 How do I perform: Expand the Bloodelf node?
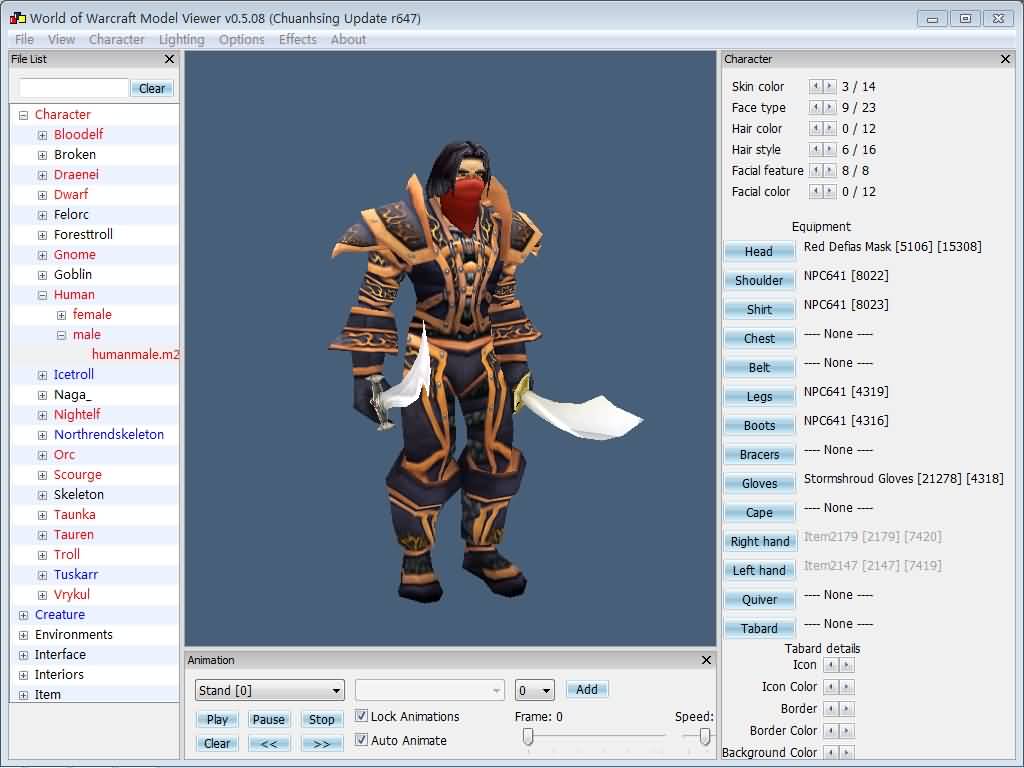[42, 135]
